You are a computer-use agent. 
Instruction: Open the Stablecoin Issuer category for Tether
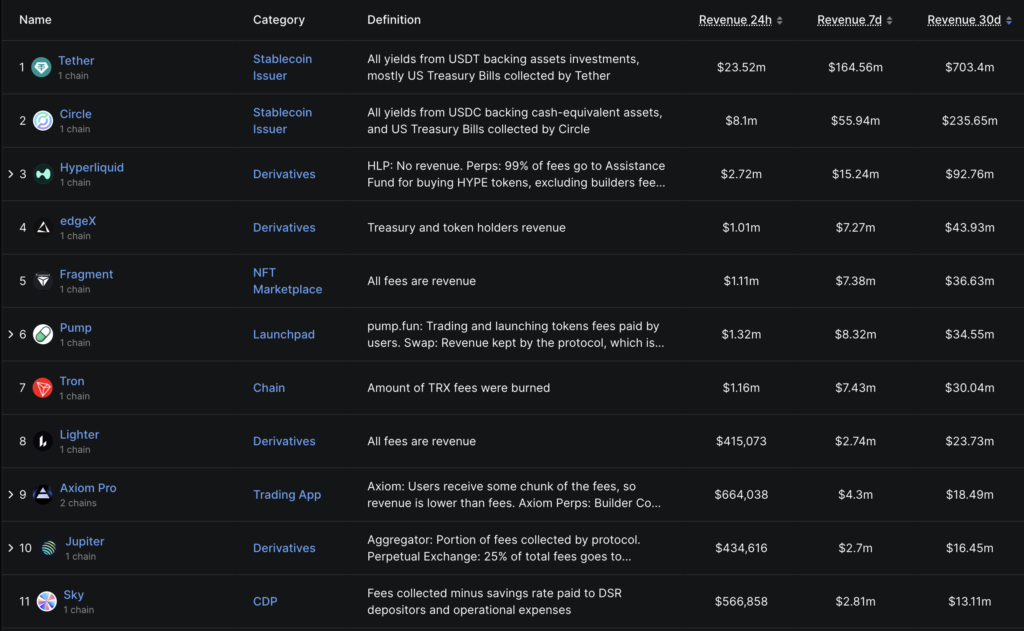(x=282, y=67)
